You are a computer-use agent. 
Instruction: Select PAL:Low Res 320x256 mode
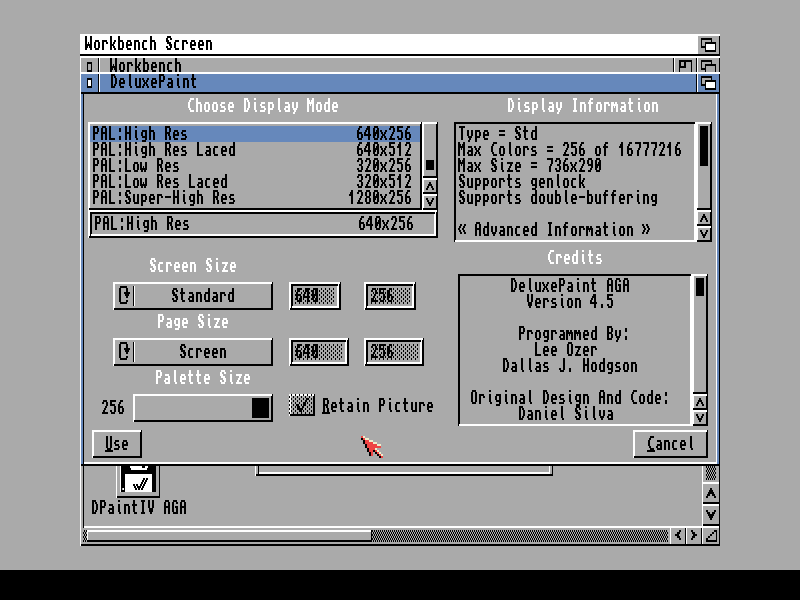point(256,165)
